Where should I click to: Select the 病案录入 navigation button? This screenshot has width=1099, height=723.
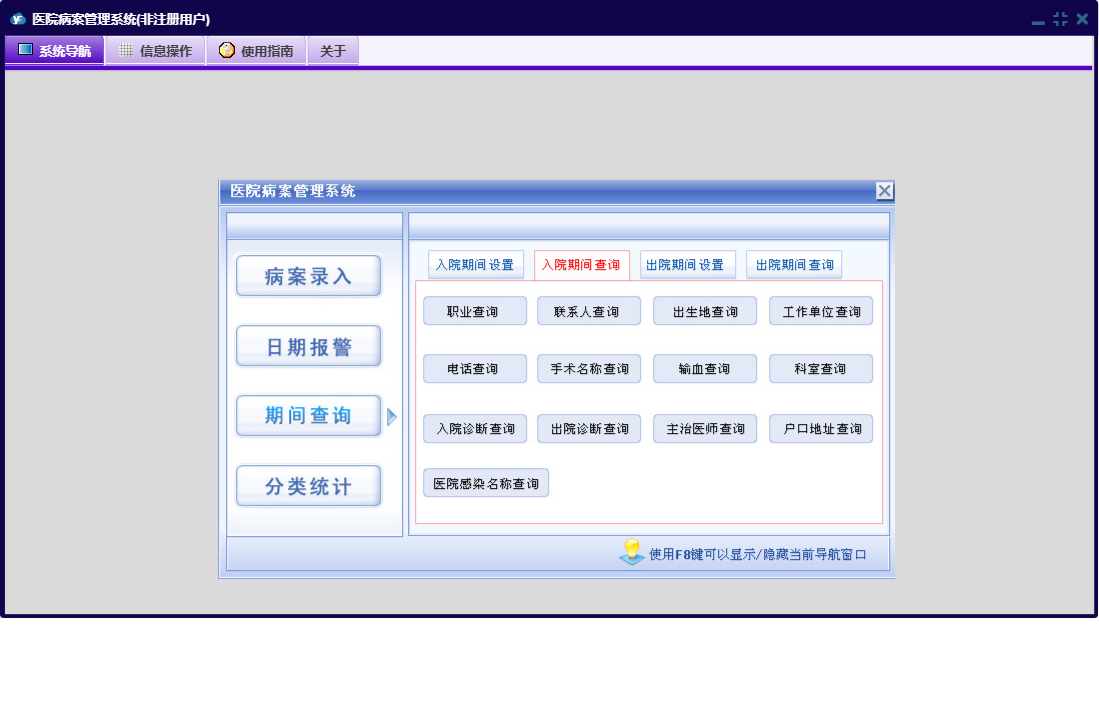(308, 276)
